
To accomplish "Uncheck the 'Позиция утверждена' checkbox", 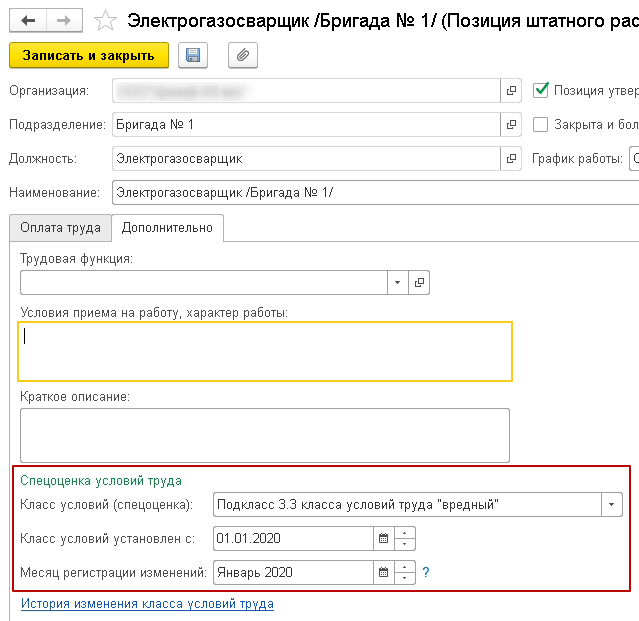I will click(x=540, y=90).
